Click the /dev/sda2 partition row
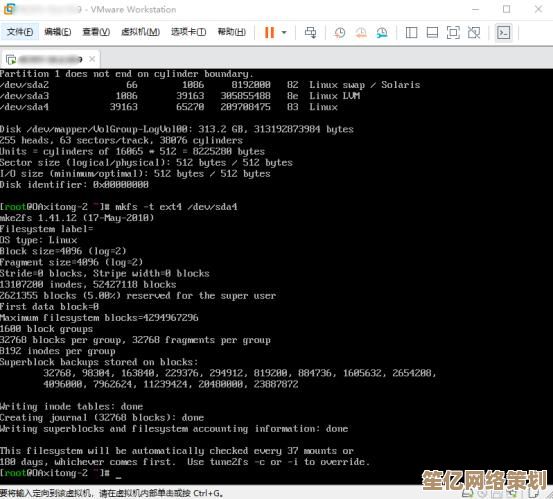 pyautogui.click(x=210, y=85)
